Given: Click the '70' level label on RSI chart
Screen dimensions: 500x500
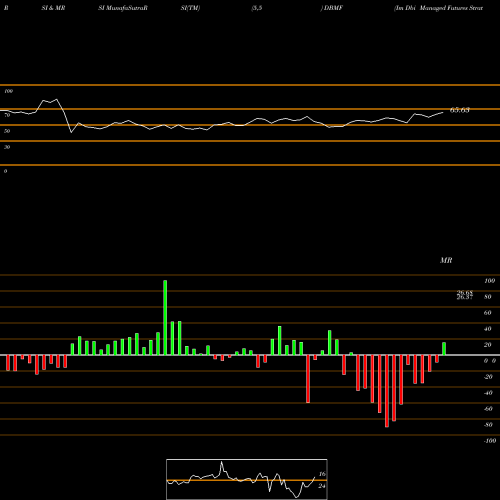Looking at the screenshot, I should coord(7,115).
